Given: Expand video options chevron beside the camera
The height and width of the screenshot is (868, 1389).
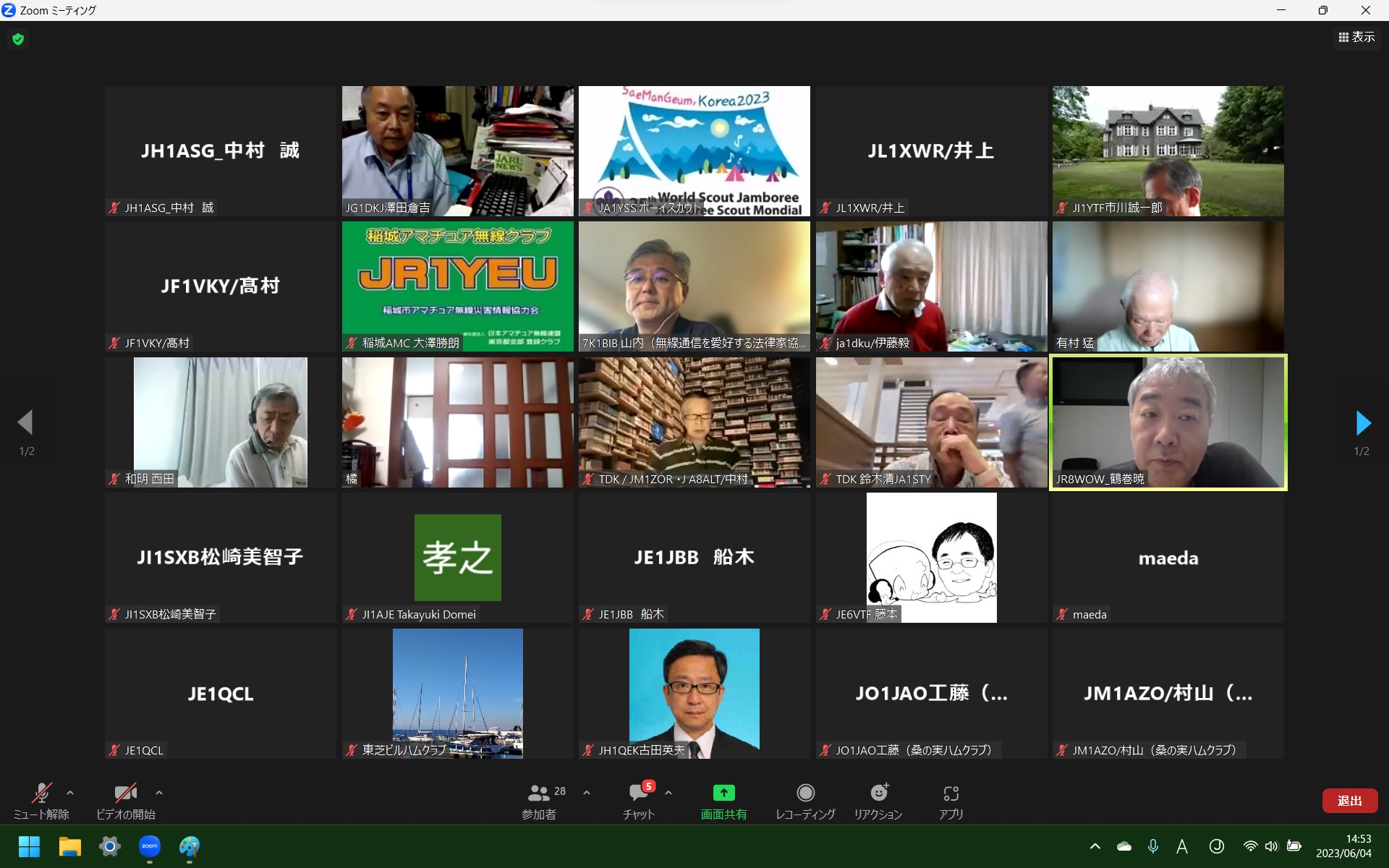Looking at the screenshot, I should 159,793.
